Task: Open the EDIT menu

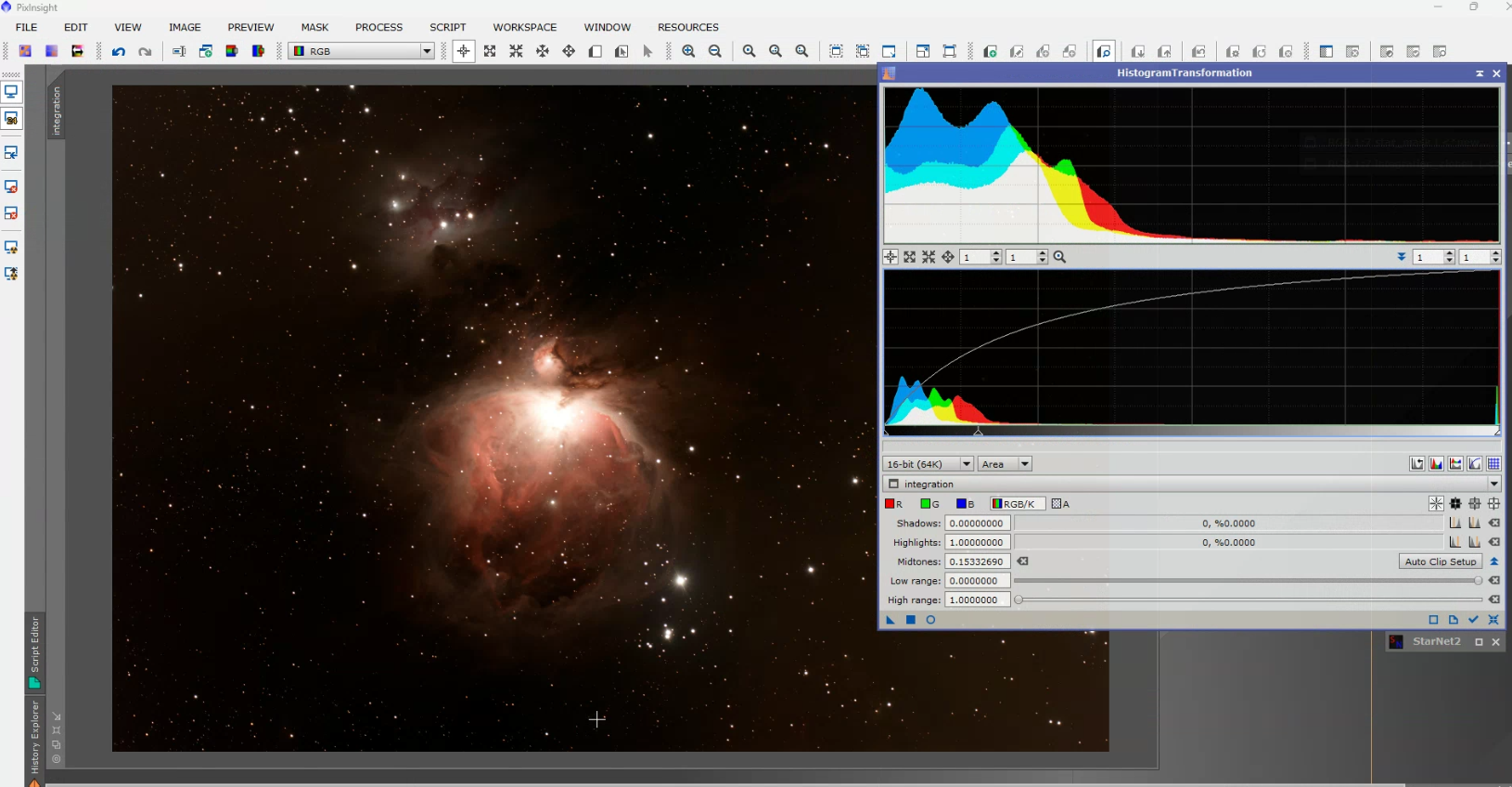Action: pyautogui.click(x=75, y=27)
